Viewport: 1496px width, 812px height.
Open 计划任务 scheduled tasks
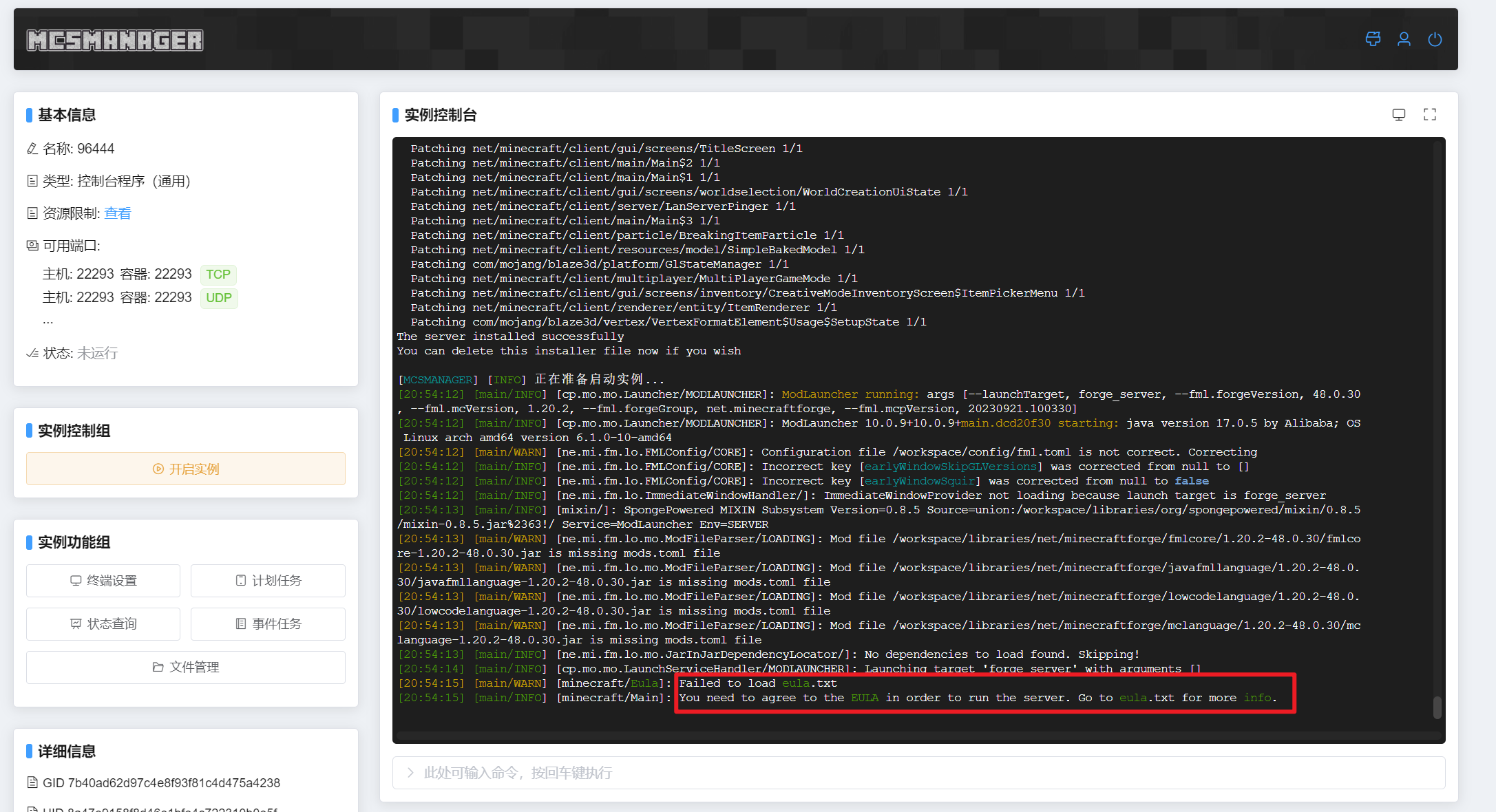click(268, 581)
